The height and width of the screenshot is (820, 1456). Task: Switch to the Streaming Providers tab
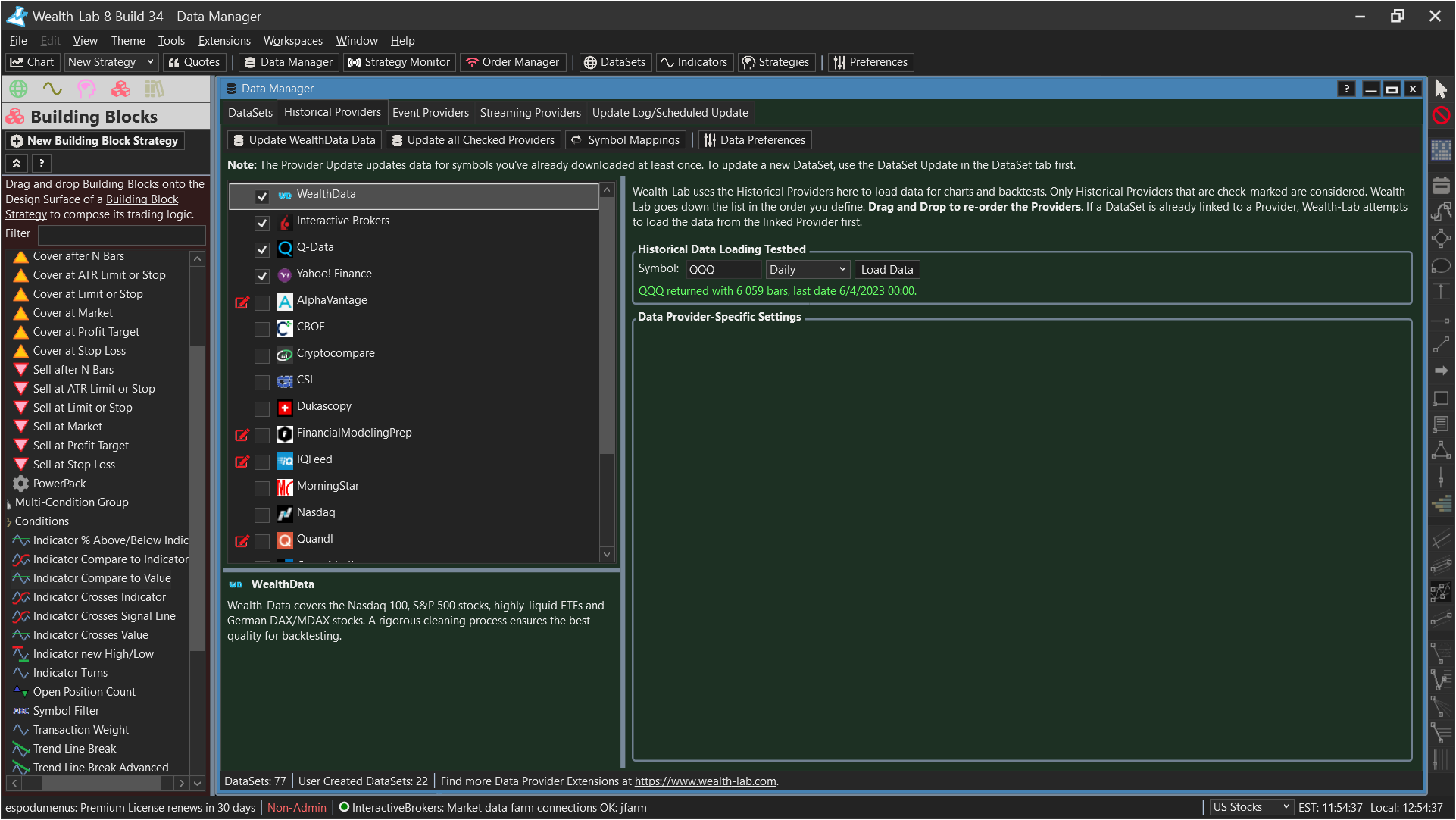[530, 113]
